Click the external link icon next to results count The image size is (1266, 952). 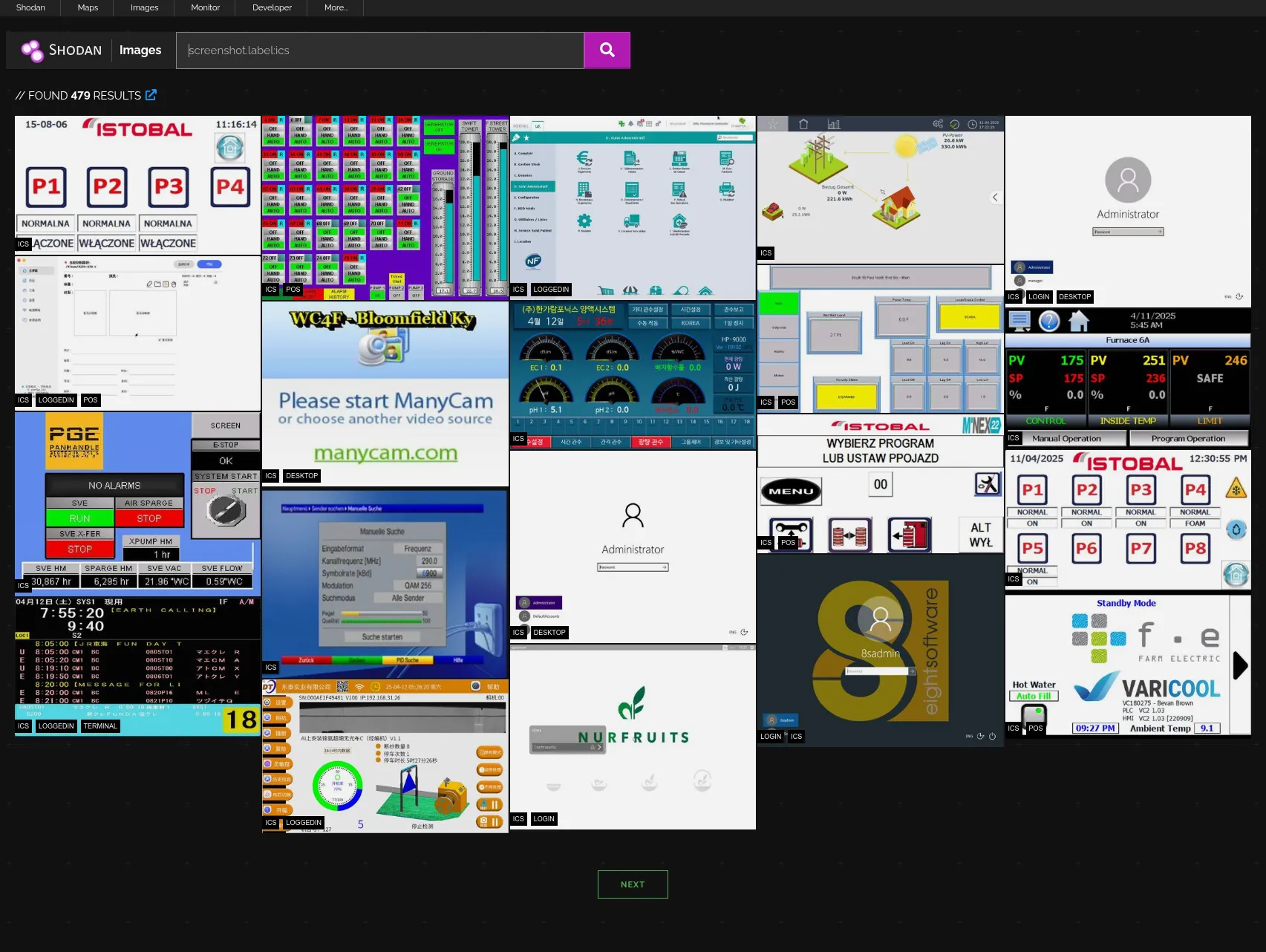pos(151,95)
